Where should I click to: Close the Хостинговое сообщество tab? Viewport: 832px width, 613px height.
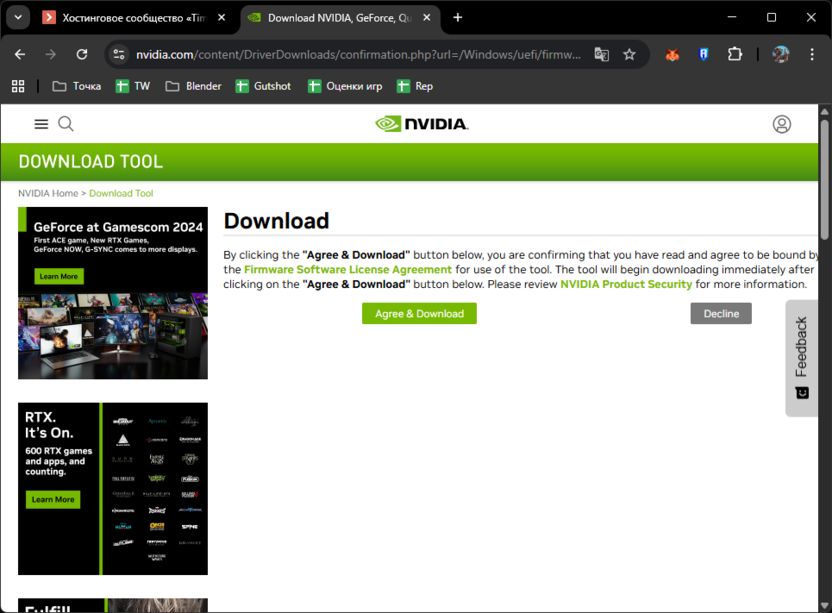click(x=222, y=18)
